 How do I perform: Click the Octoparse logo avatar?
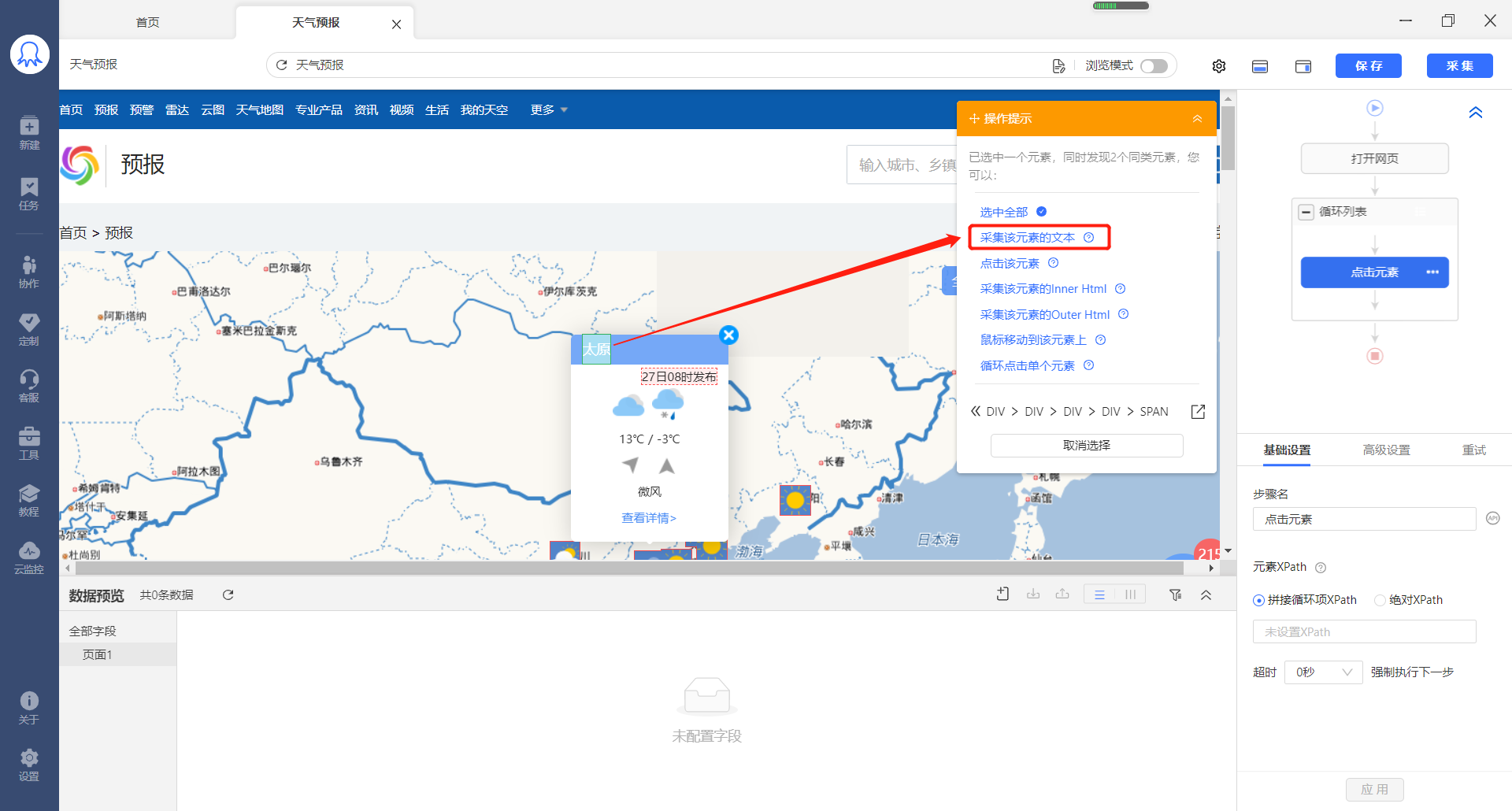click(29, 54)
